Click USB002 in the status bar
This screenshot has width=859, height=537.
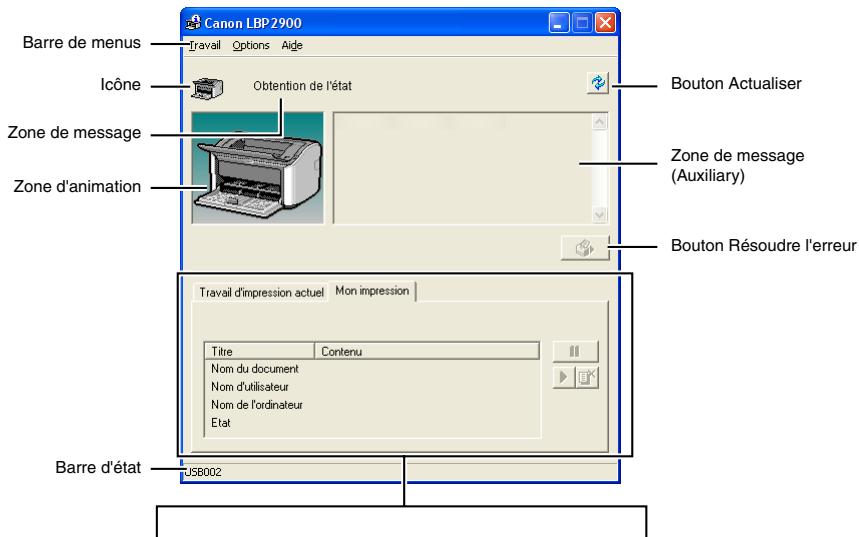point(203,472)
